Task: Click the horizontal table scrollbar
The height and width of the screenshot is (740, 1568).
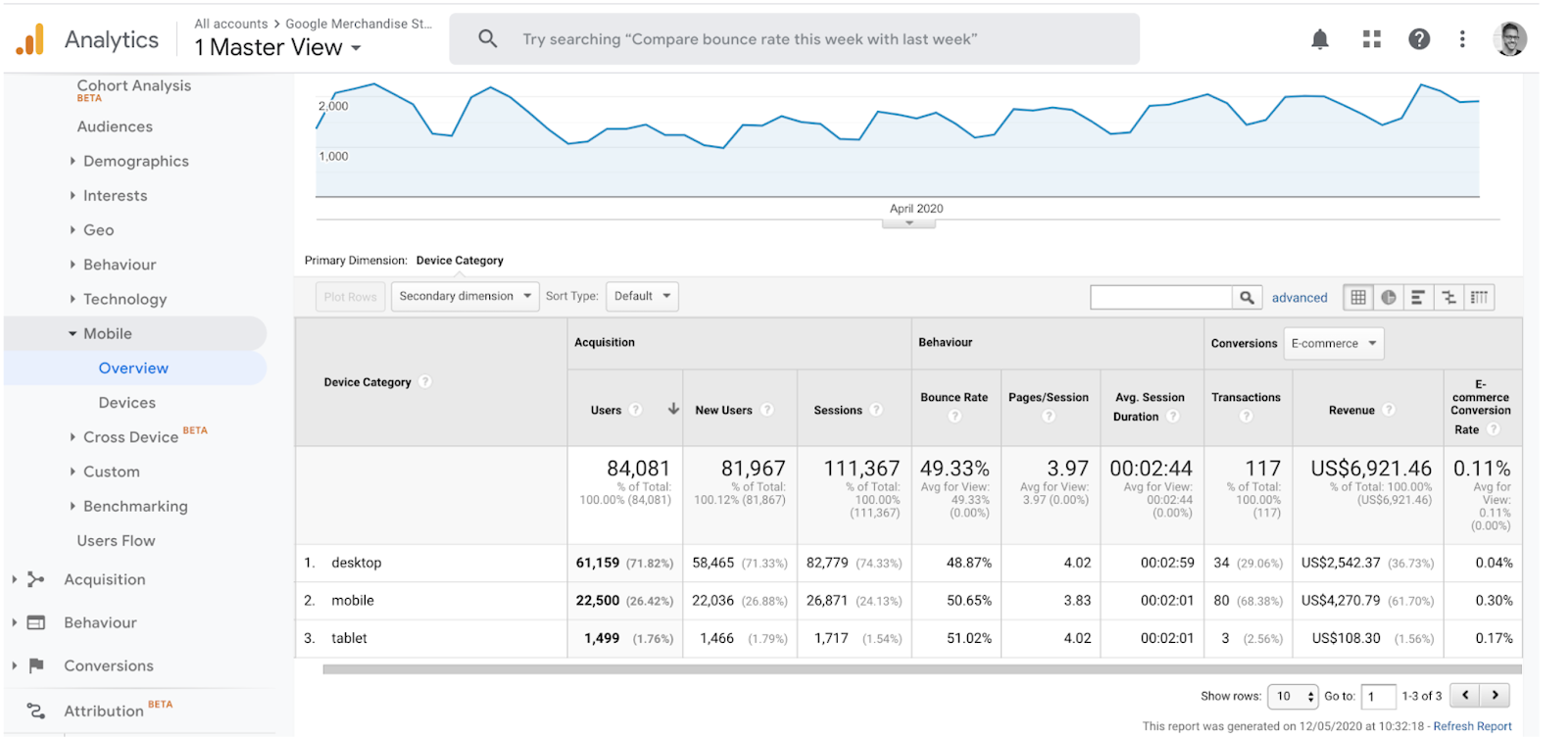Action: coord(921,669)
